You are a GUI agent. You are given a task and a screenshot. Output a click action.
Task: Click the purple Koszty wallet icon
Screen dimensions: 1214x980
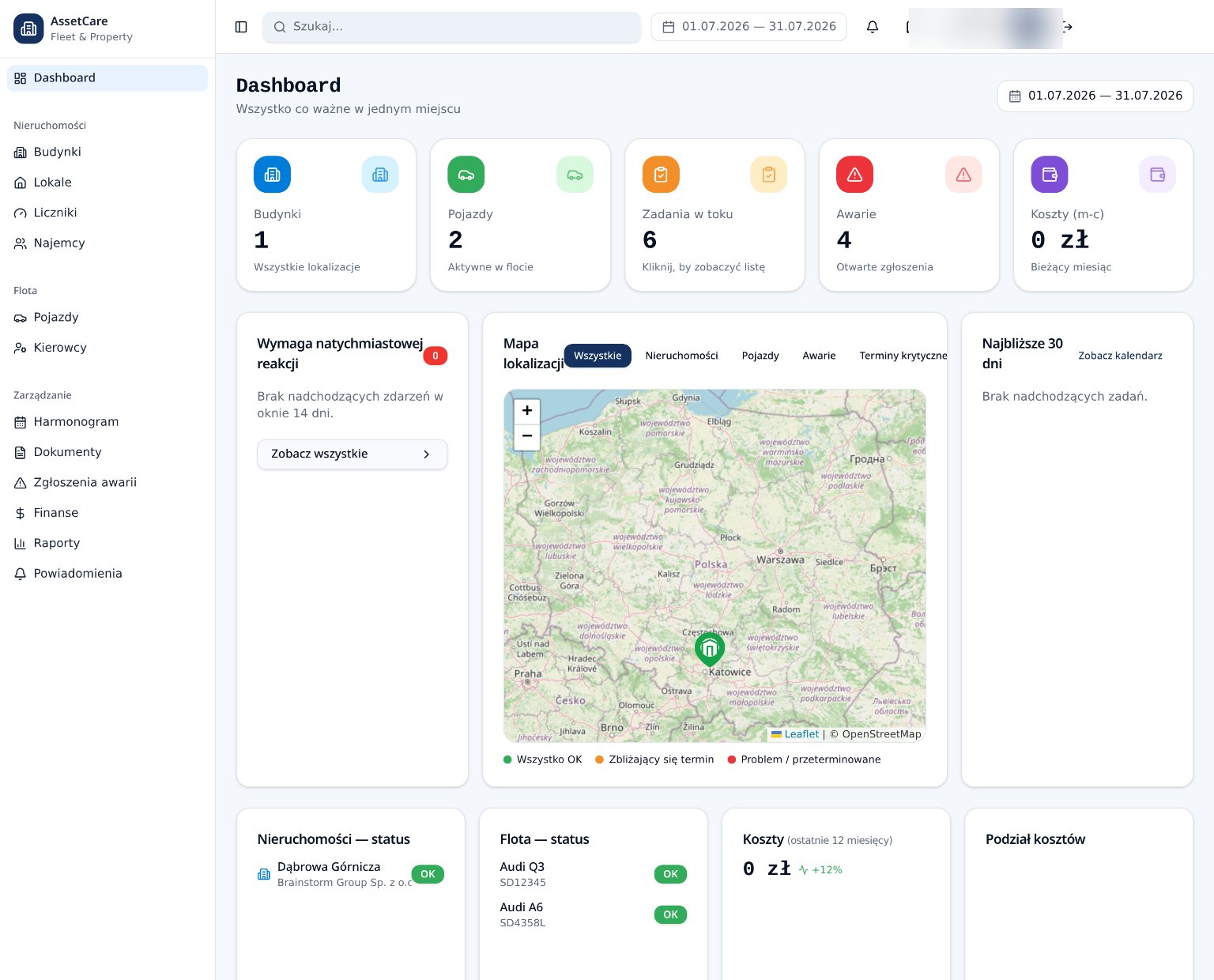pos(1050,174)
